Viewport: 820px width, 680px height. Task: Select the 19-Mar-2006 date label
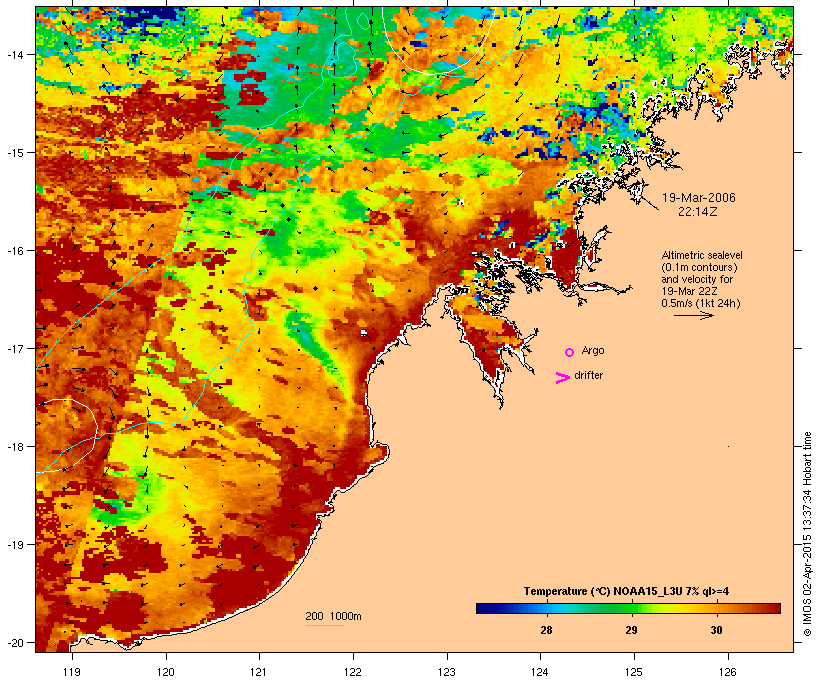click(x=699, y=198)
